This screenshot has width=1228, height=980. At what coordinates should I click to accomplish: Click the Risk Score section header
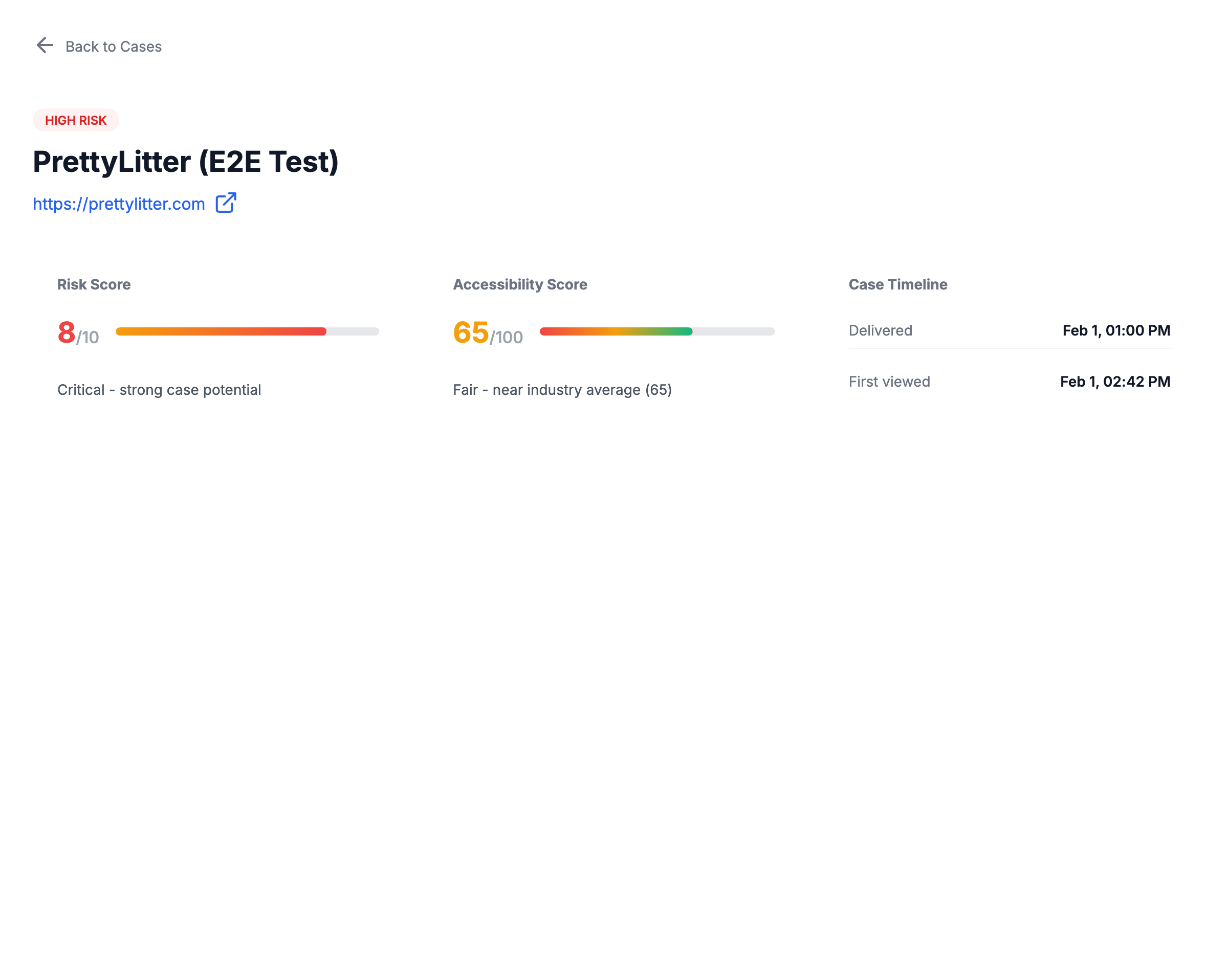pos(94,284)
